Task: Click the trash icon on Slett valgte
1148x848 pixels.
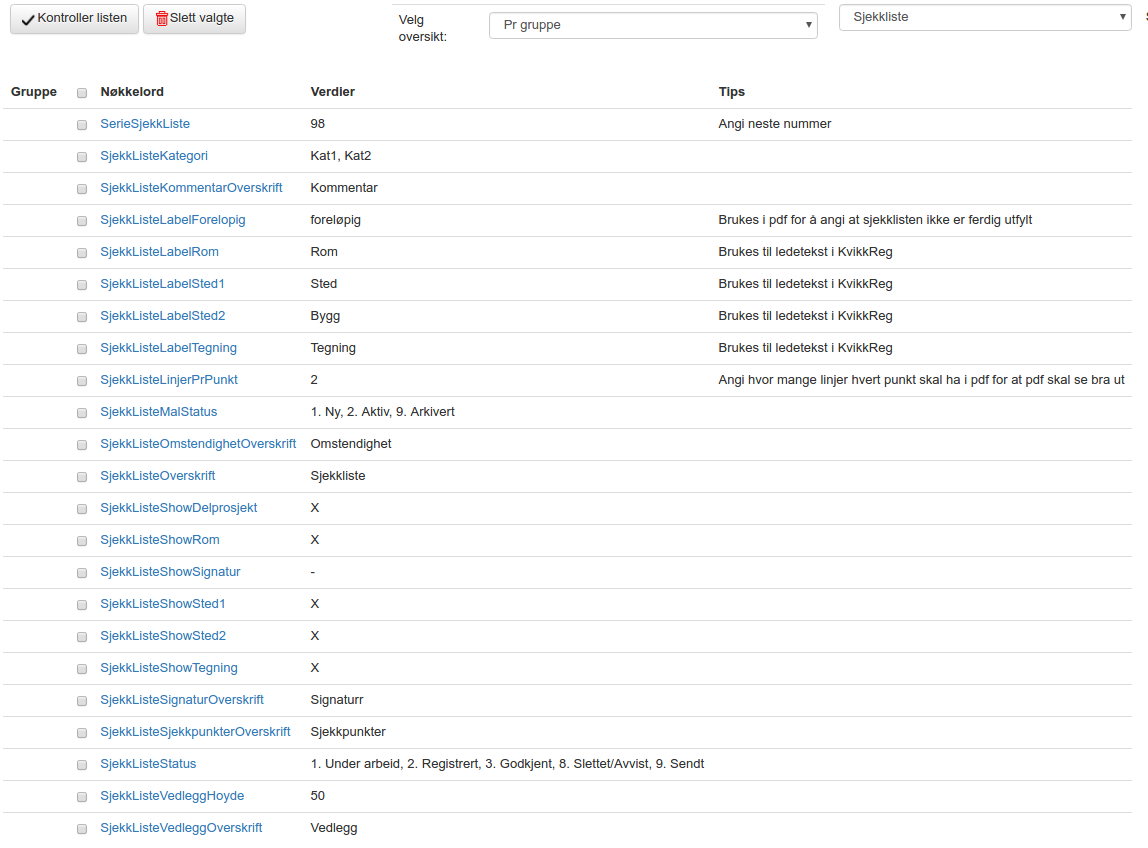Action: click(x=162, y=19)
